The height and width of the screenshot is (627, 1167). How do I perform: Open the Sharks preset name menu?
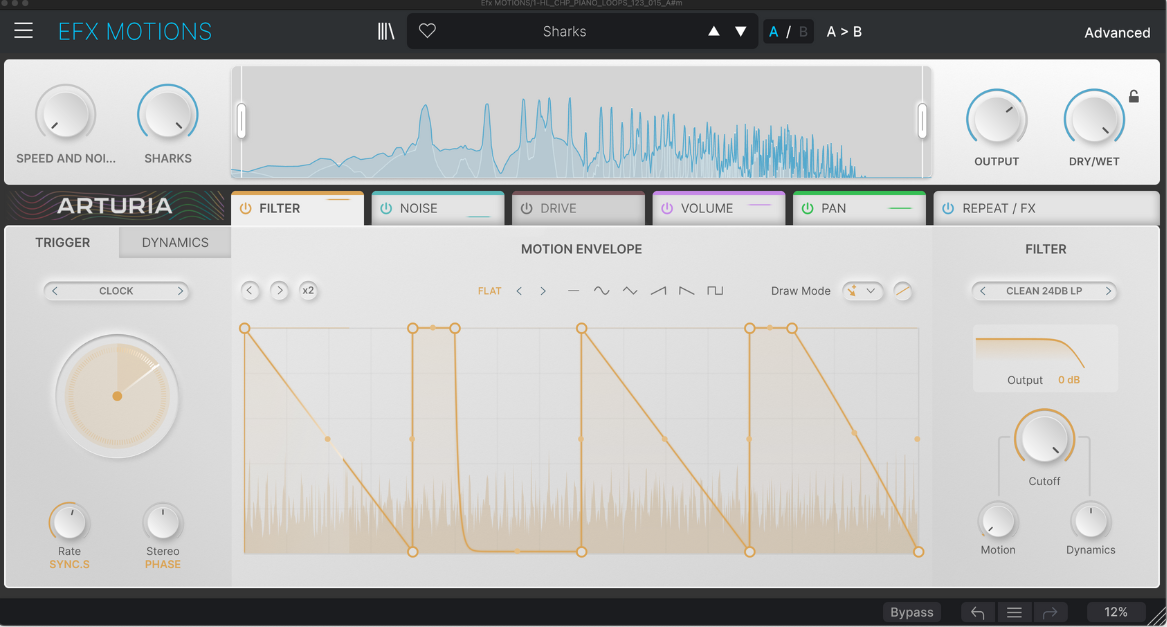(x=564, y=31)
